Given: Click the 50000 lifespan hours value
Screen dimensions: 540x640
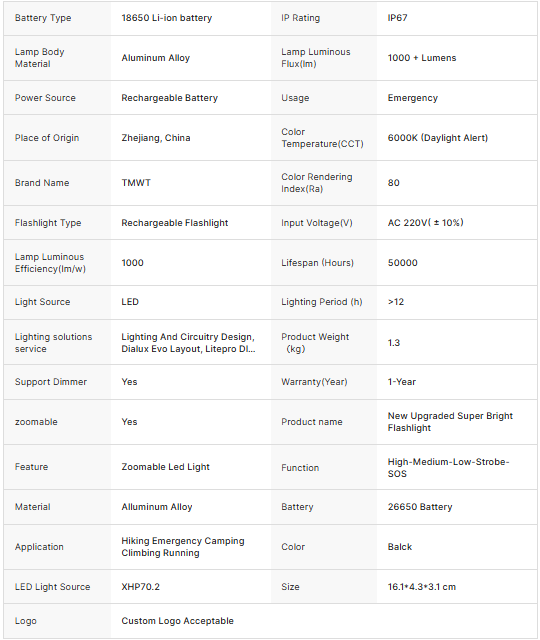Looking at the screenshot, I should 402,263.
